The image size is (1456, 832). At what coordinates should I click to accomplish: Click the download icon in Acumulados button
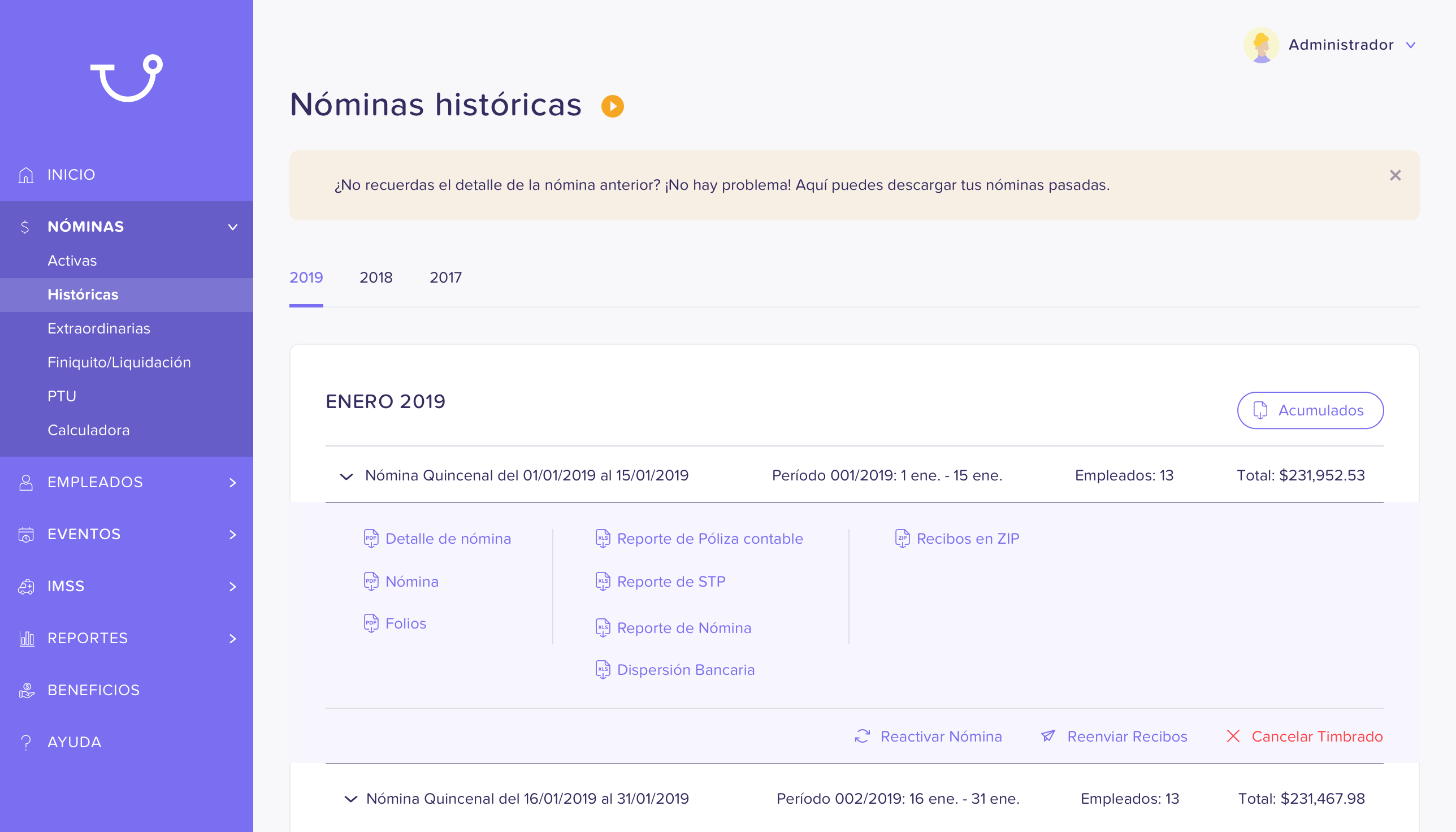(x=1260, y=411)
